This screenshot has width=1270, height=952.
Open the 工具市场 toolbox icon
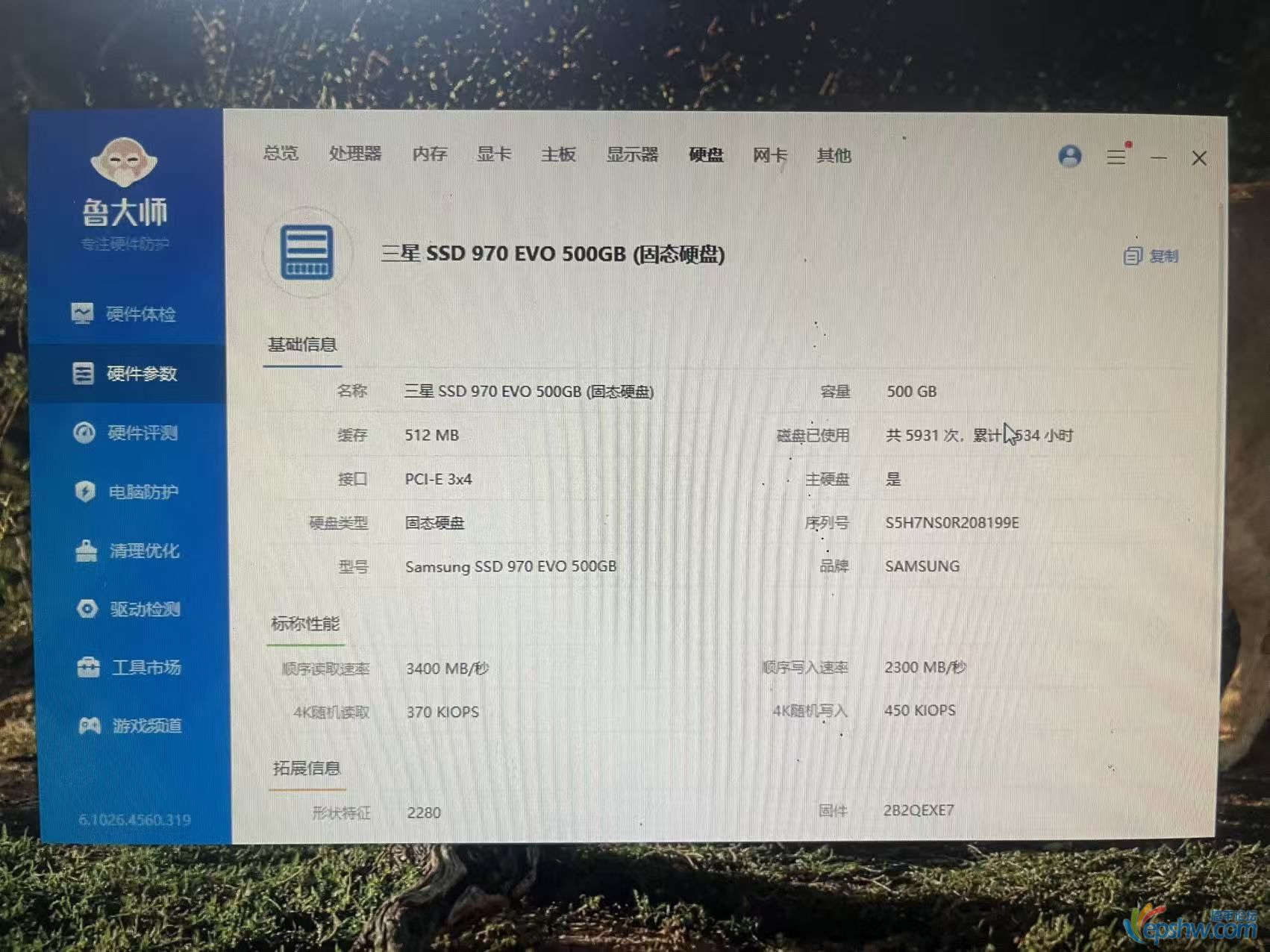click(88, 667)
